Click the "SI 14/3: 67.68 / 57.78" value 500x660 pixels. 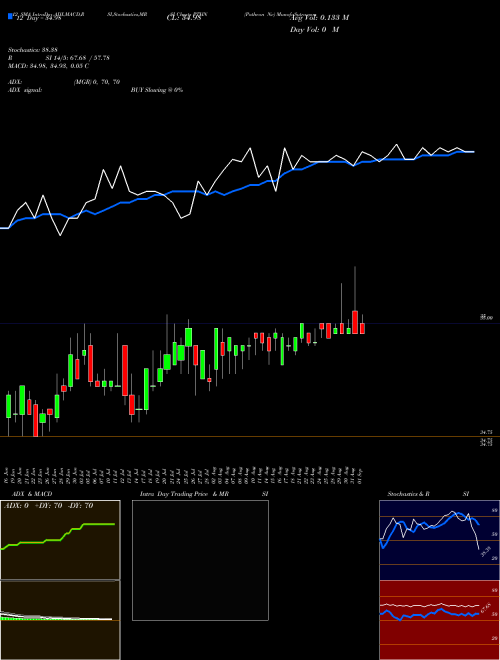click(78, 58)
